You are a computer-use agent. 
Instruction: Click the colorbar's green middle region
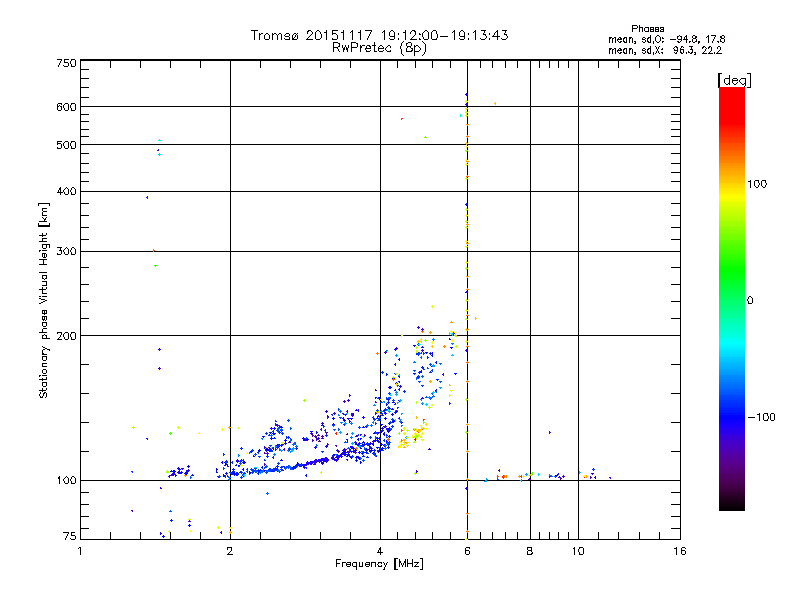click(x=732, y=270)
